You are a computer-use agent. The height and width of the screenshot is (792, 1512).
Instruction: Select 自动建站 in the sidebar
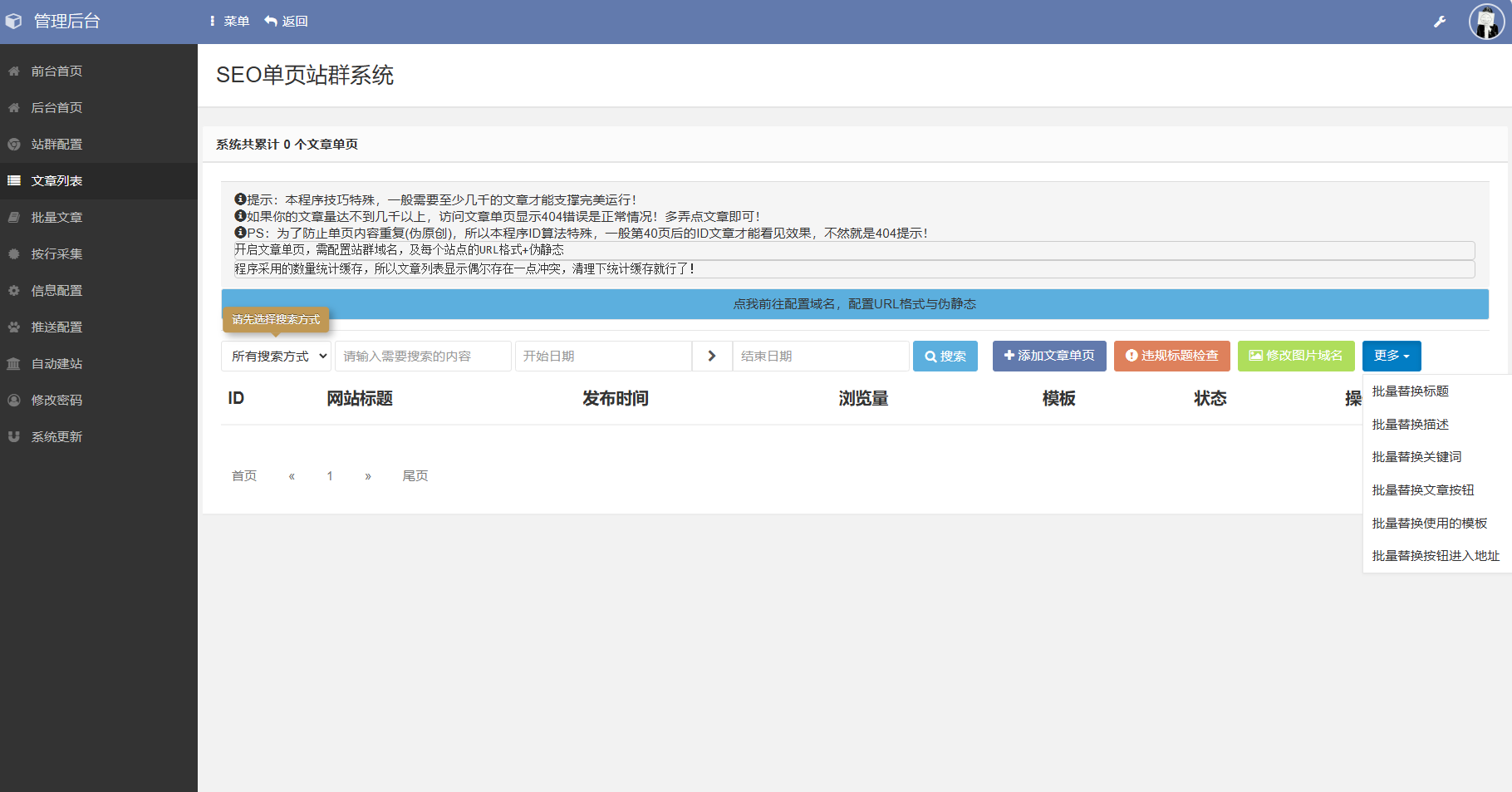coord(56,363)
